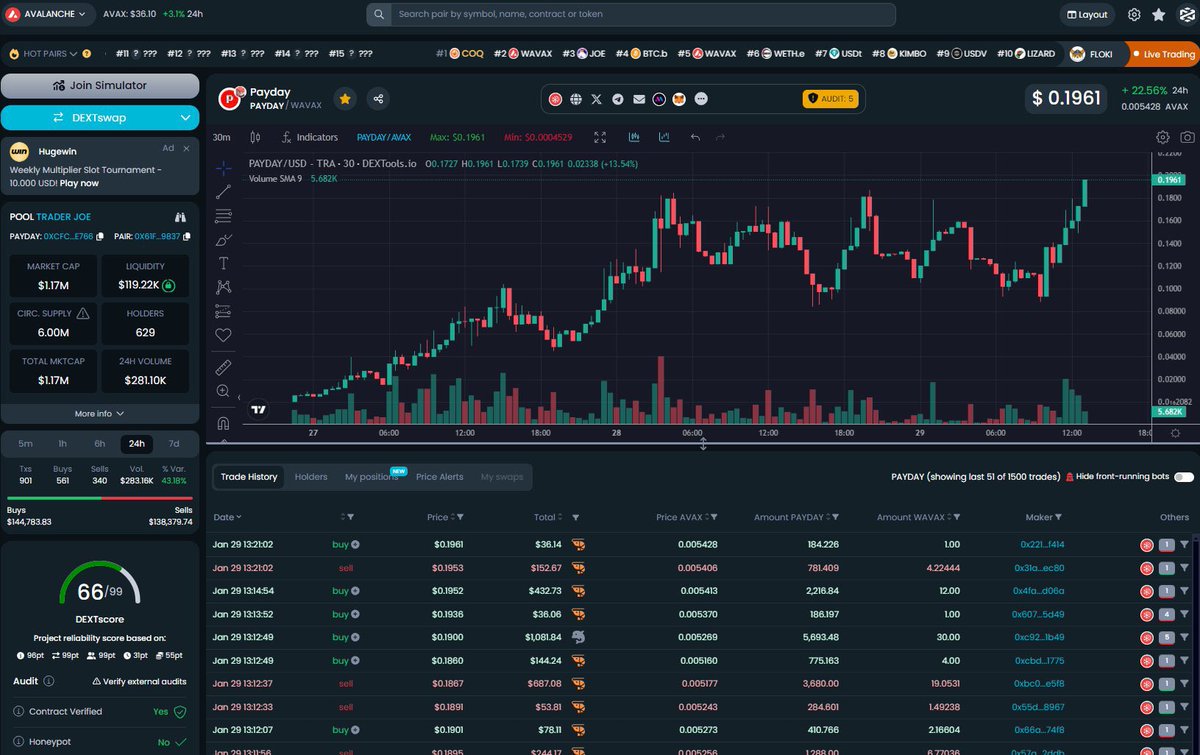1200x755 pixels.
Task: Toggle Hide front-running bots switch
Action: (x=1184, y=477)
